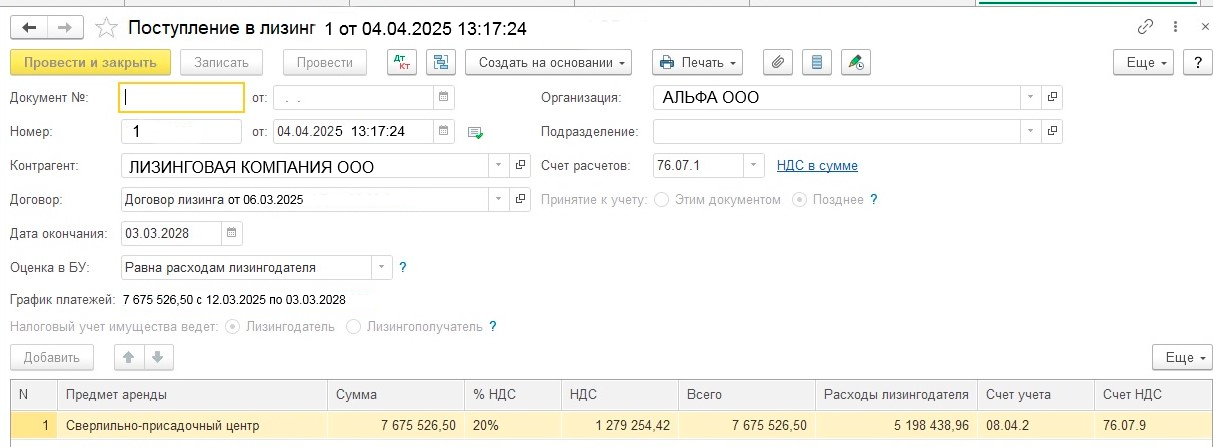
Task: Move table row up arrow
Action: coord(127,357)
